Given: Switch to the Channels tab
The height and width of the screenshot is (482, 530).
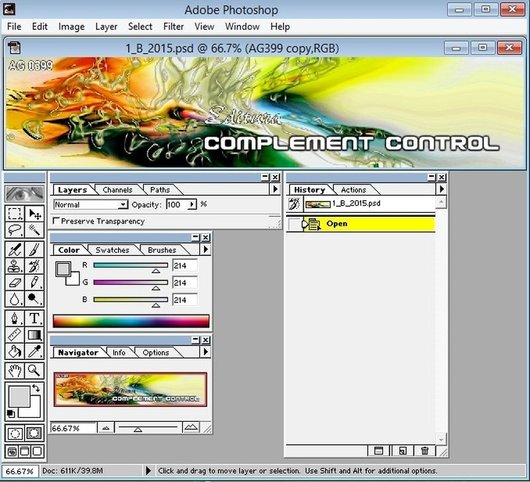Looking at the screenshot, I should point(117,190).
